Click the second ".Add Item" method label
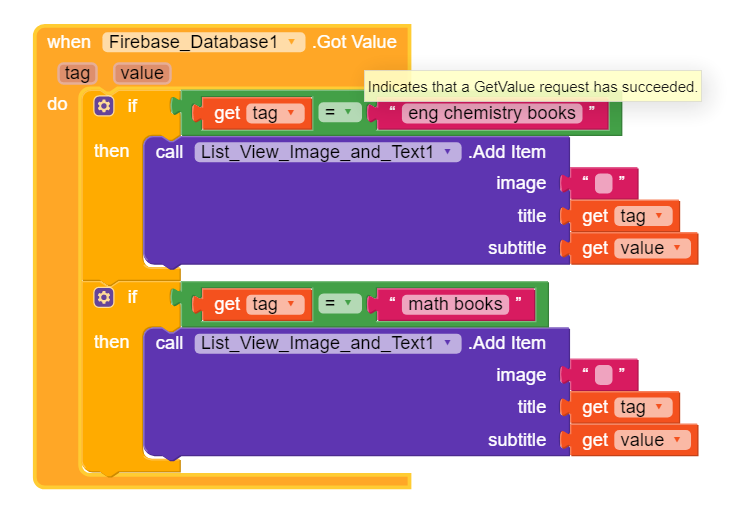Image resolution: width=743 pixels, height=525 pixels. coord(507,343)
